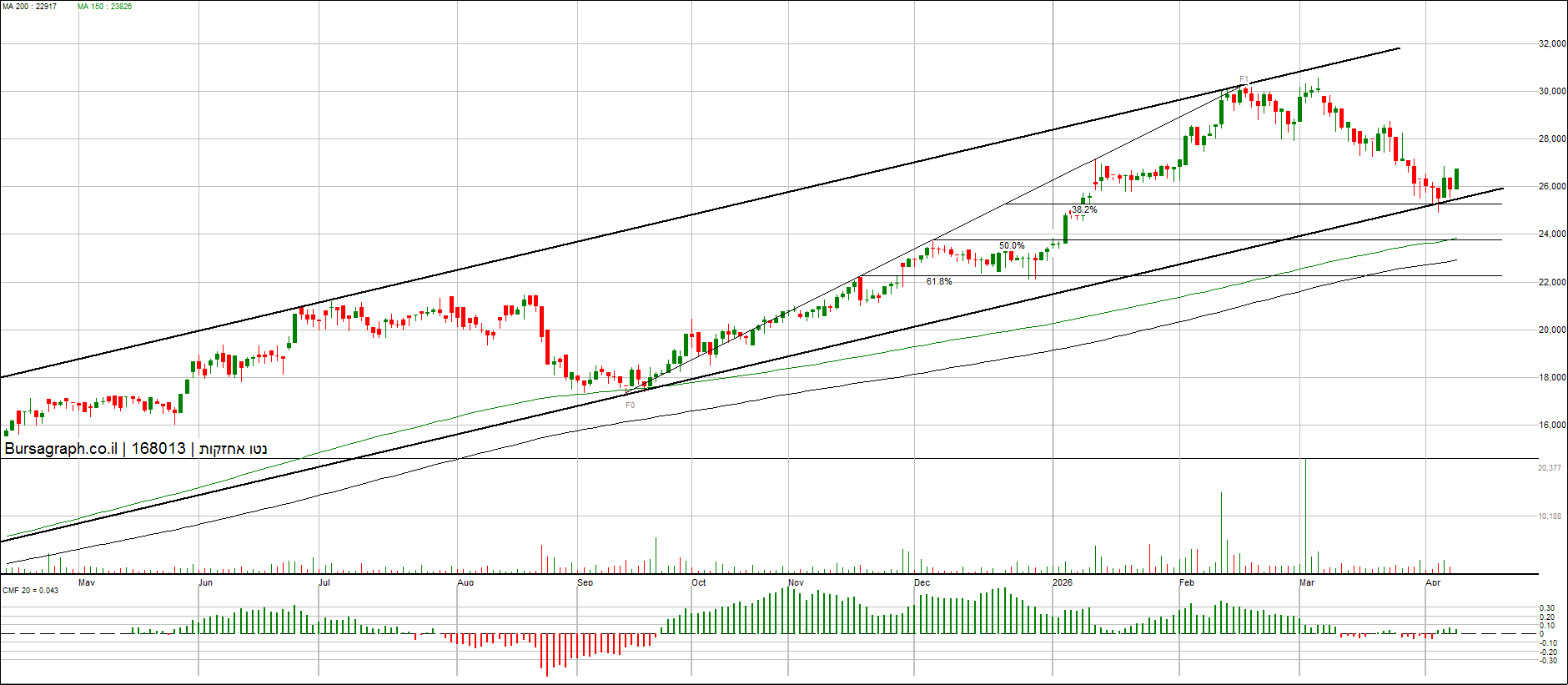Click the Nov label on the time axis
Image resolution: width=1568 pixels, height=685 pixels.
796,582
